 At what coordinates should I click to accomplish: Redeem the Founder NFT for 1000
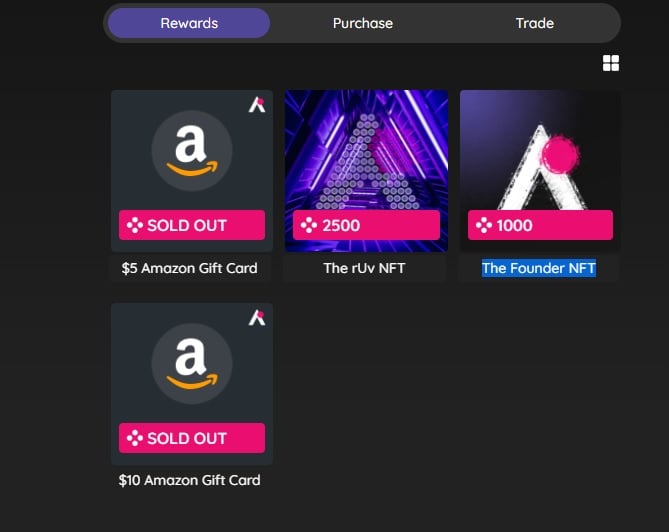[540, 225]
